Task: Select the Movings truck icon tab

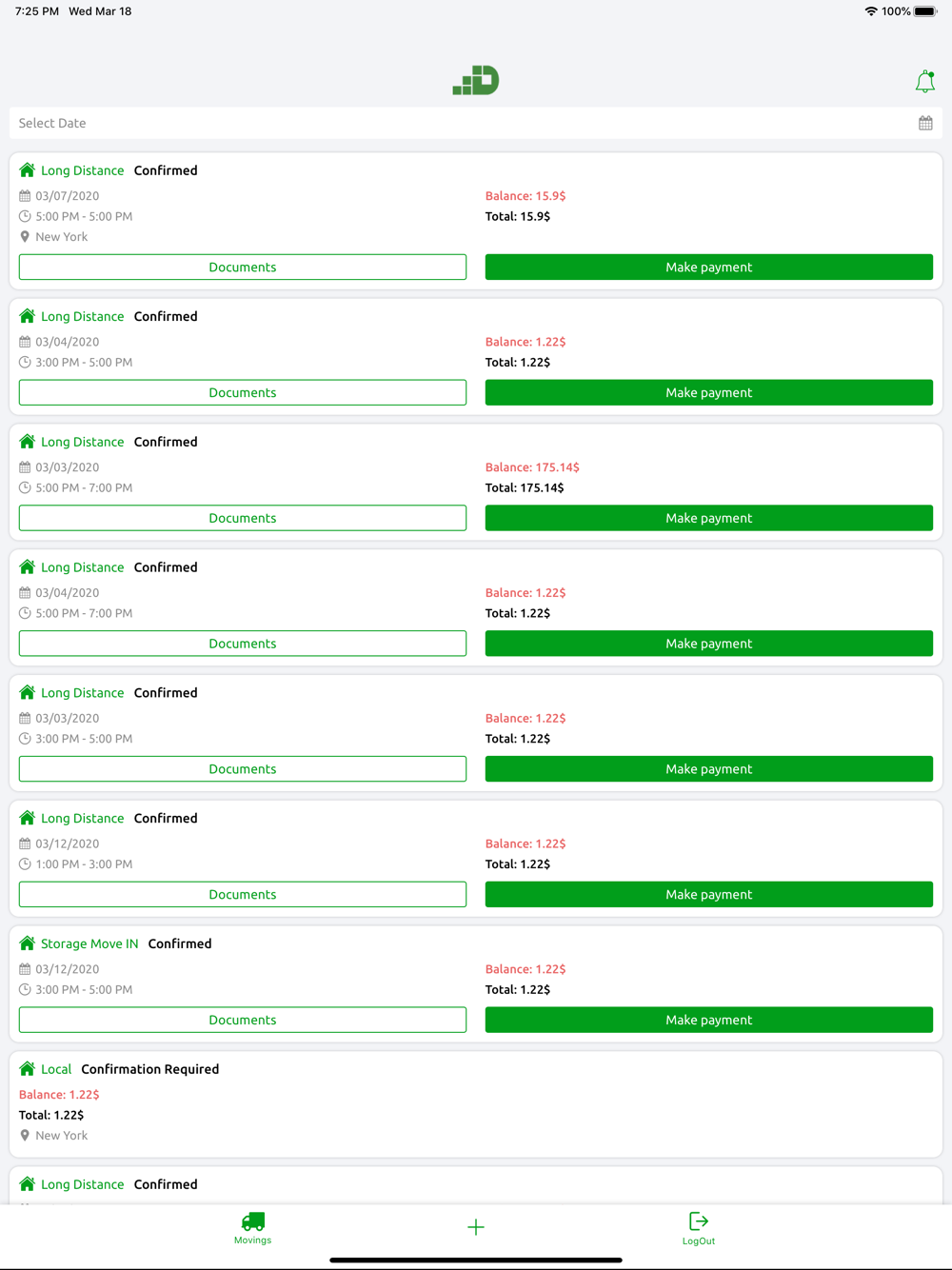Action: tap(253, 1227)
